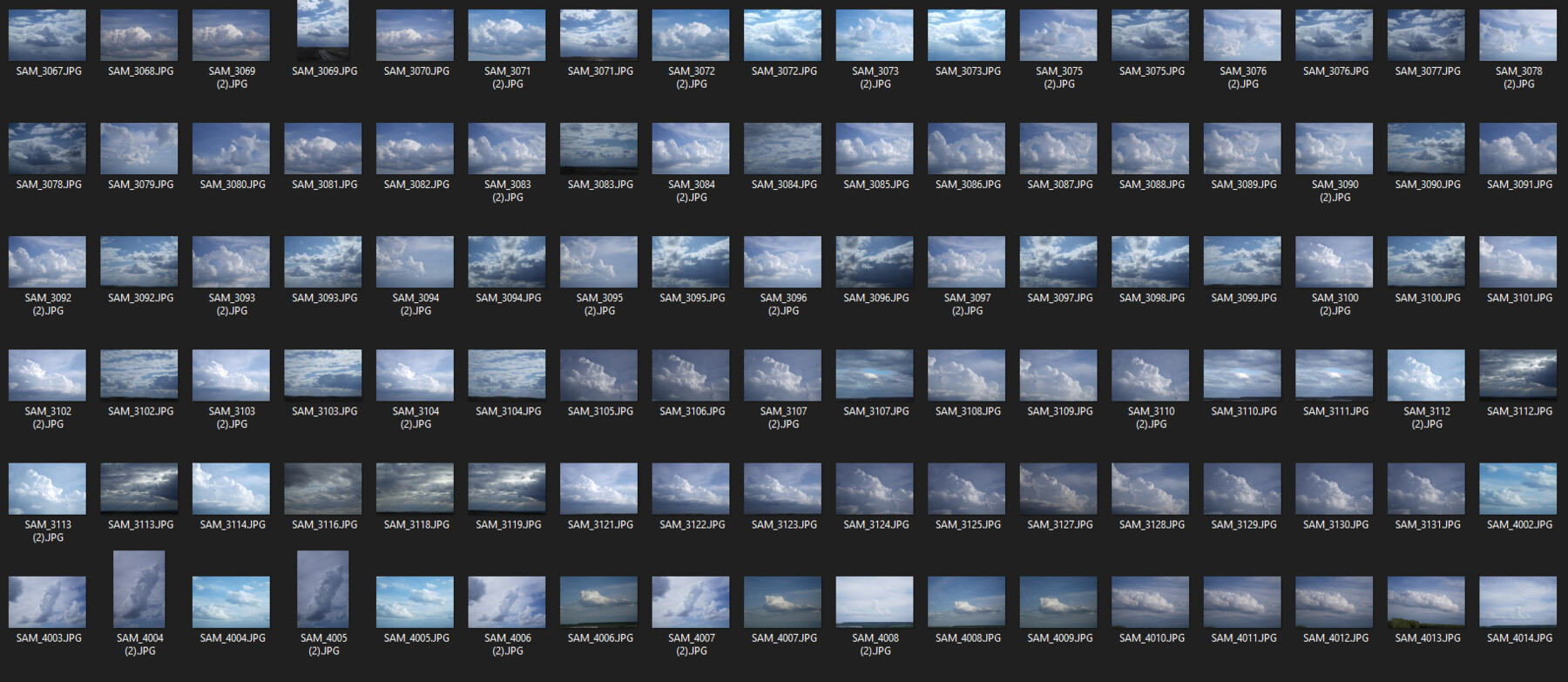Click the file name SAM_3114.JPG
This screenshot has height=682, width=1568.
point(233,524)
